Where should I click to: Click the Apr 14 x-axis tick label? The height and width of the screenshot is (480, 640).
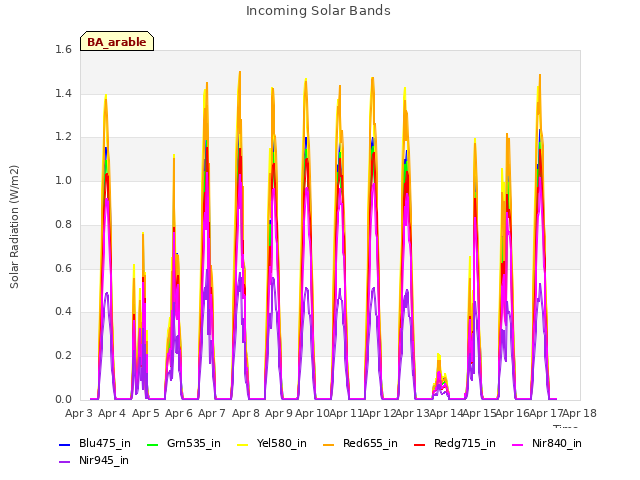[446, 413]
